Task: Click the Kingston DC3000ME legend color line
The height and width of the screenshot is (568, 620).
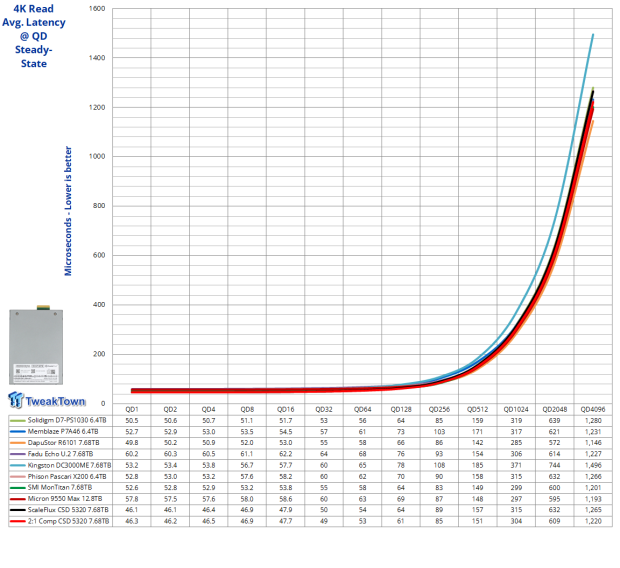Action: click(15, 465)
